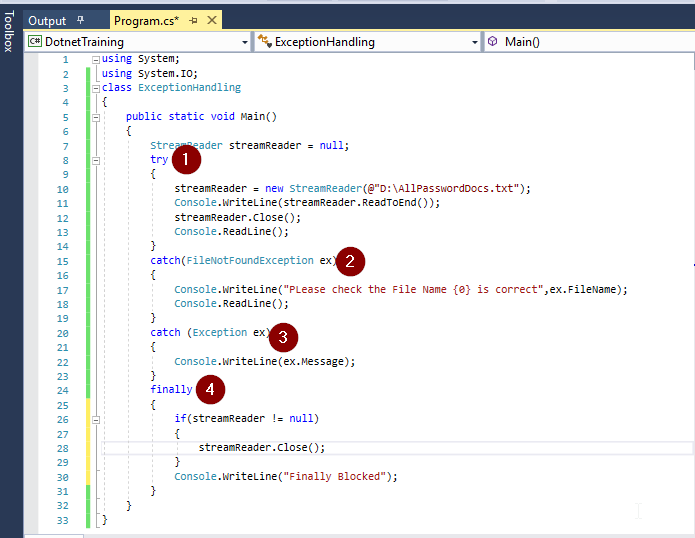Screen dimensions: 695x538
Task: Click the "Finally Blocked" string
Action: (x=335, y=476)
